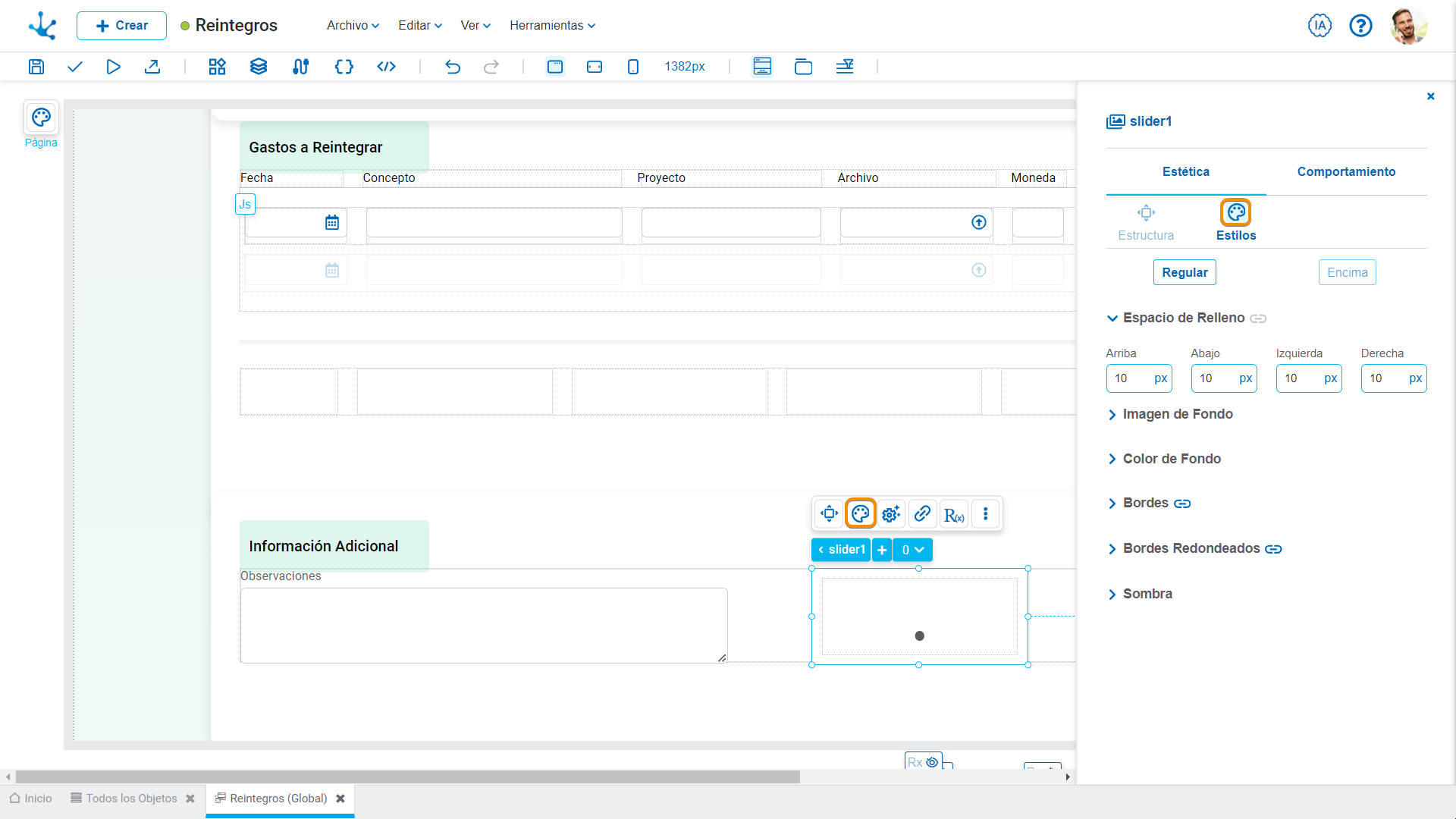Toggle the tabs container view icon
The image size is (1456, 819).
pos(804,67)
